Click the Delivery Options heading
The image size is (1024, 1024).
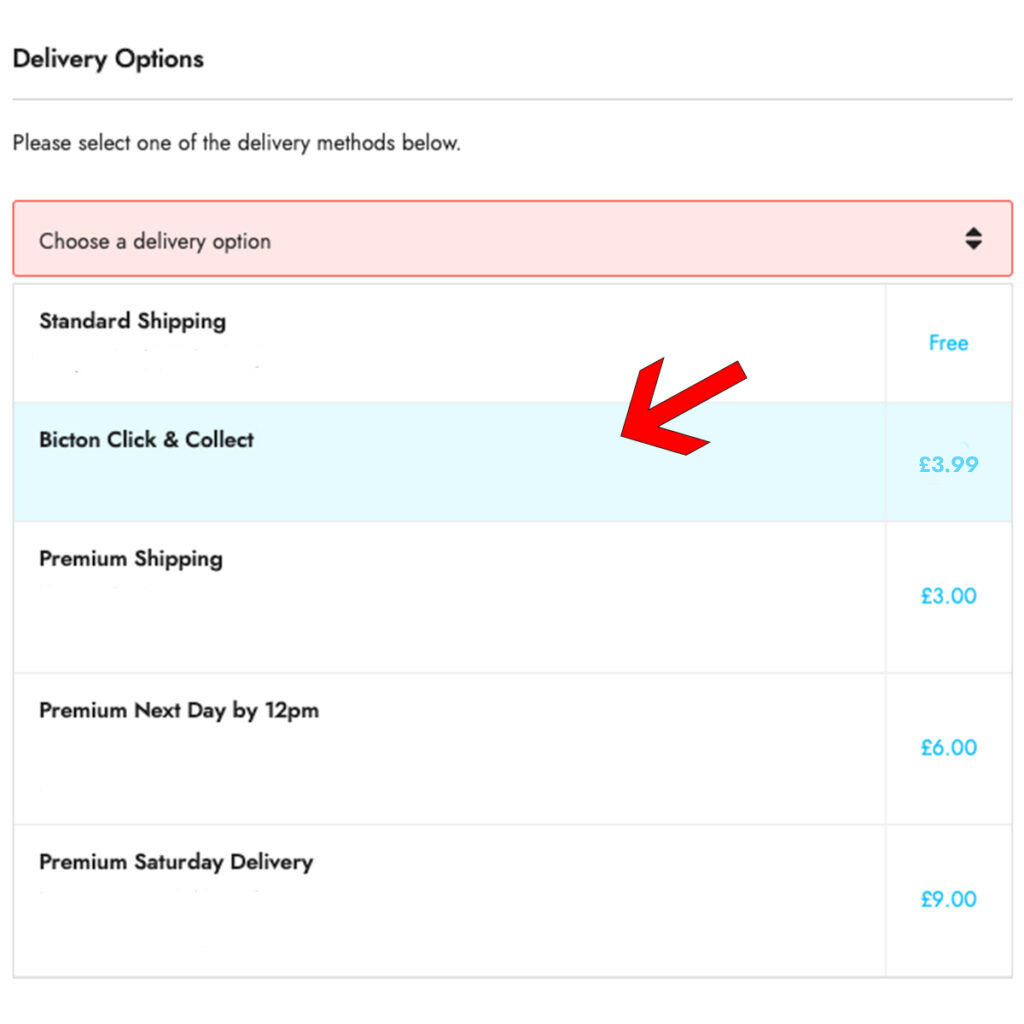click(108, 59)
